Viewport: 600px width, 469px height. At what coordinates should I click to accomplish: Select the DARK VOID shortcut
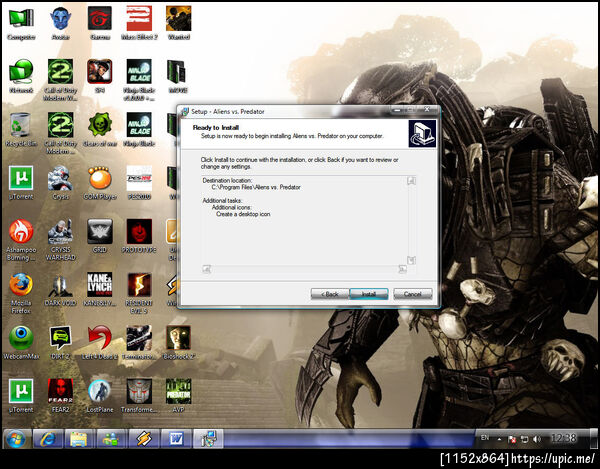click(60, 290)
